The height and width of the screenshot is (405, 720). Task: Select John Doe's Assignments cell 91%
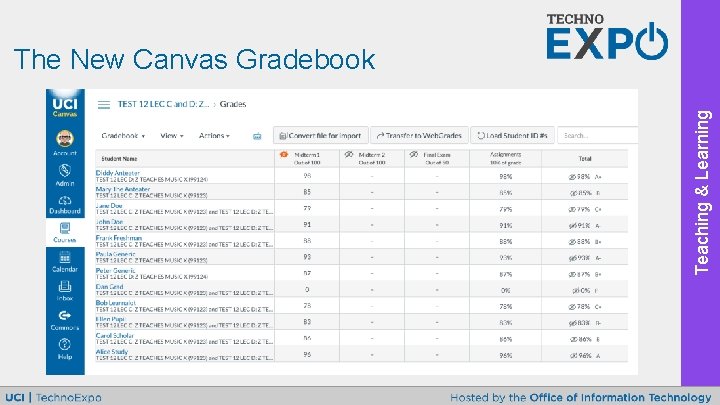506,225
